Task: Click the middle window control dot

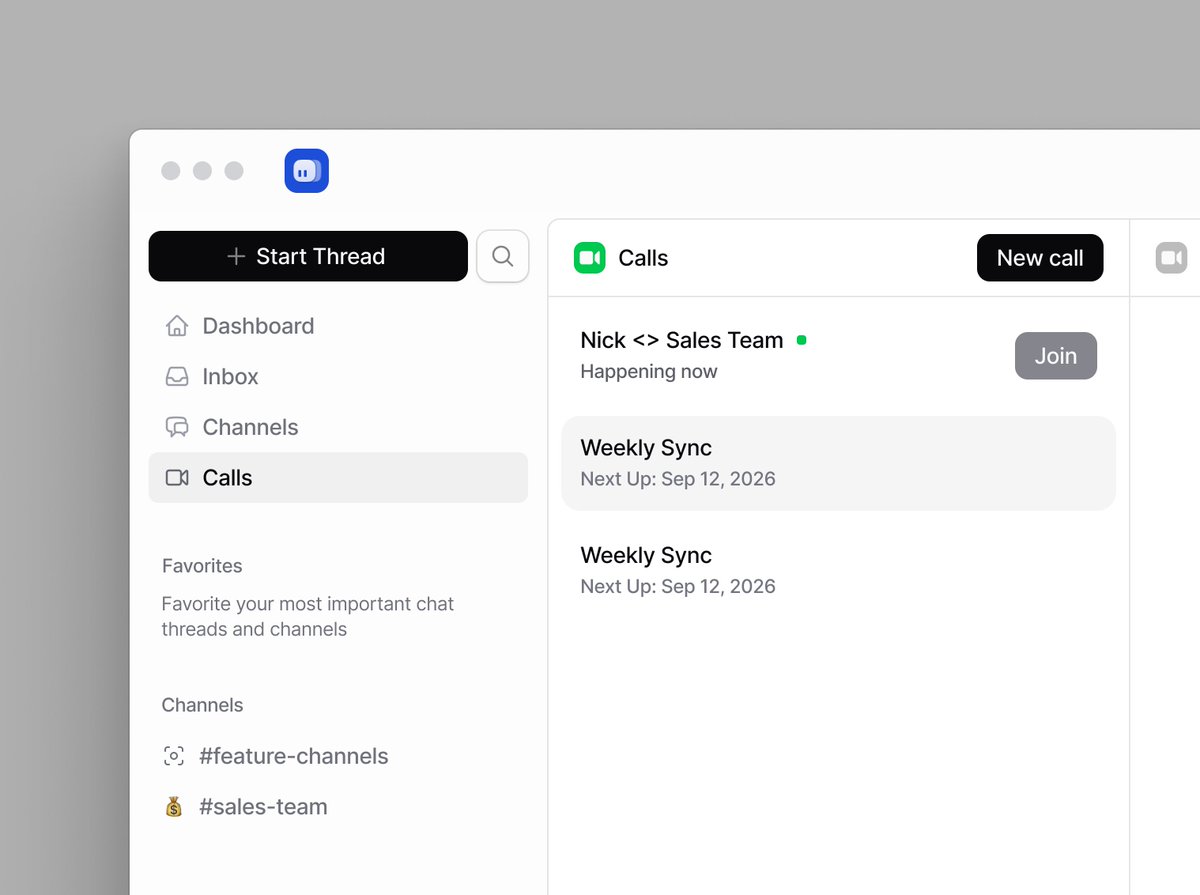Action: [x=202, y=171]
